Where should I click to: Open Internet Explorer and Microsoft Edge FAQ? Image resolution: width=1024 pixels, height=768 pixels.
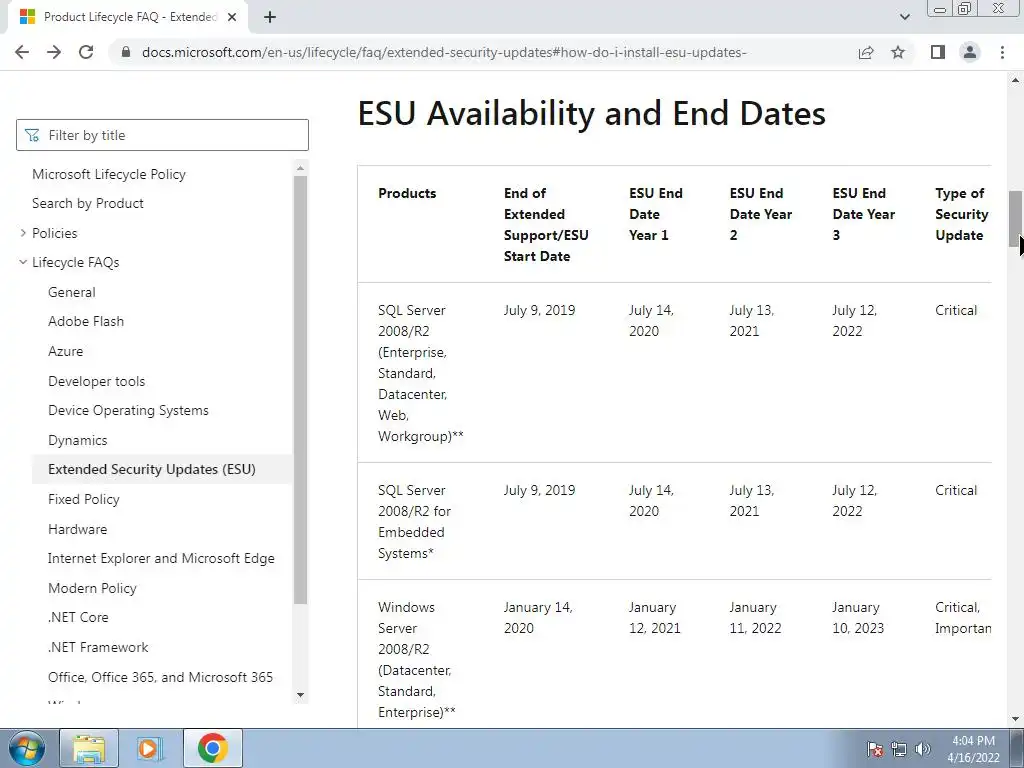pos(161,558)
